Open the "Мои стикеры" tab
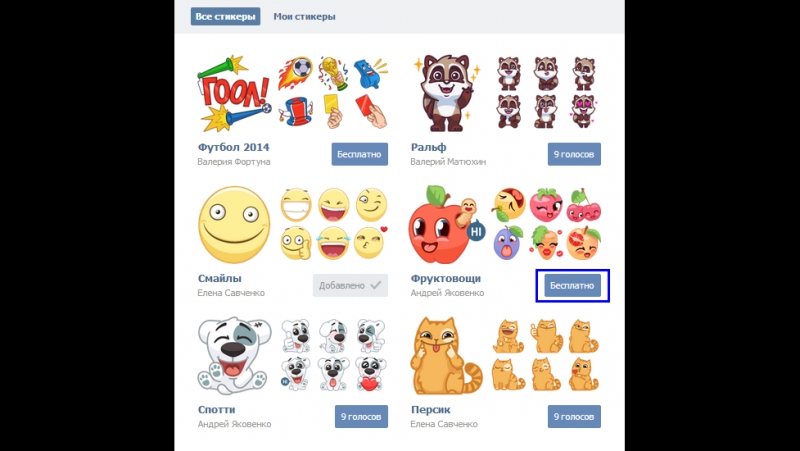This screenshot has width=800, height=451. pos(304,16)
